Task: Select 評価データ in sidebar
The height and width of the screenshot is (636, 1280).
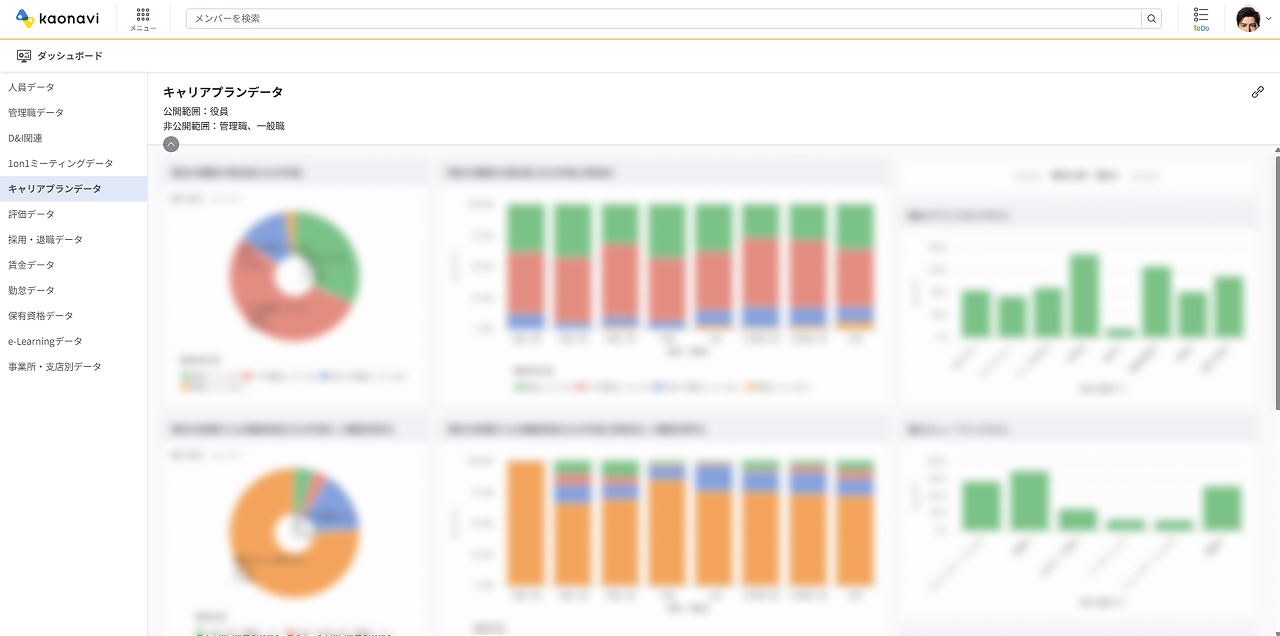Action: [32, 214]
